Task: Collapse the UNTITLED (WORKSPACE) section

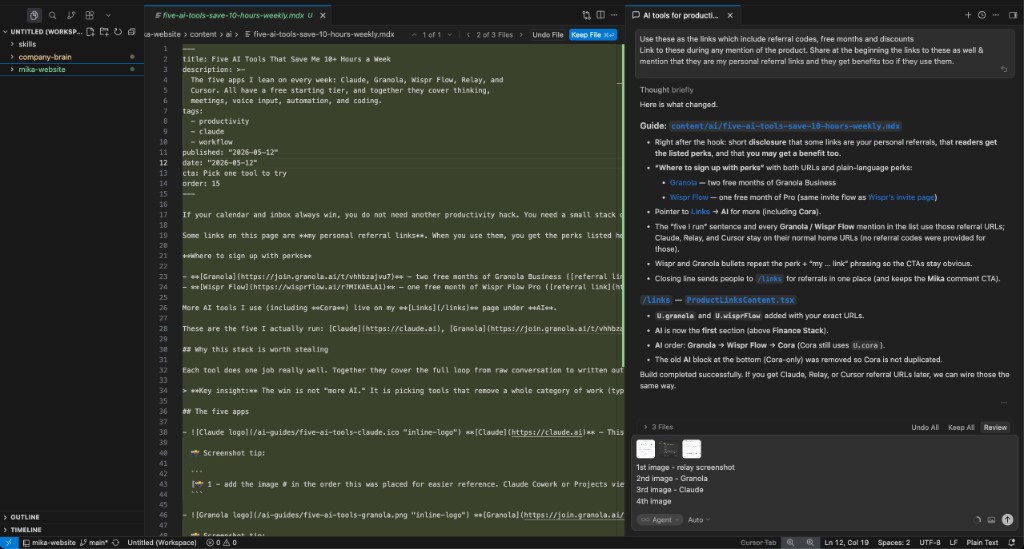Action: pos(43,31)
